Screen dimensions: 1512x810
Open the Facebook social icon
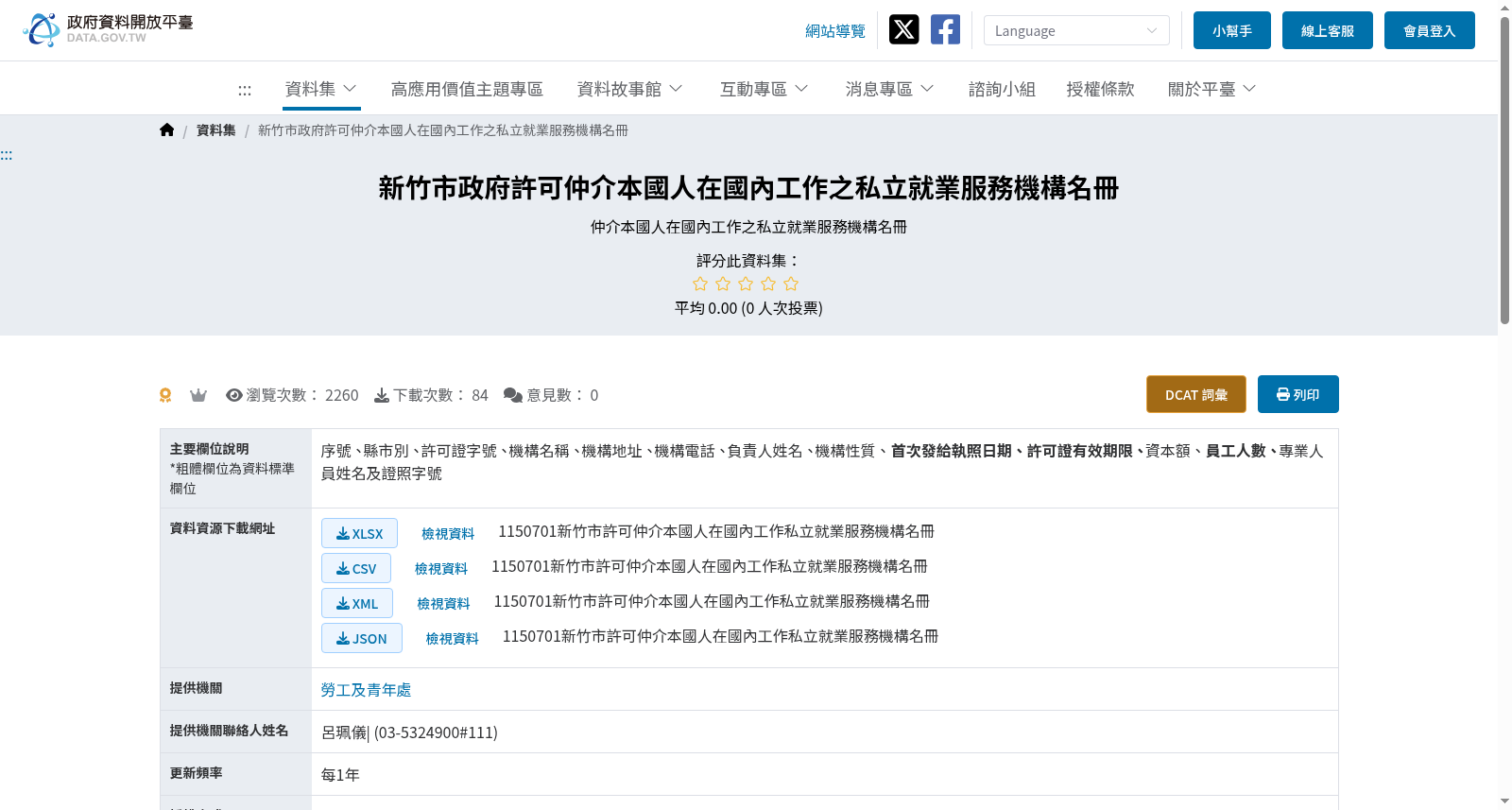(x=945, y=29)
